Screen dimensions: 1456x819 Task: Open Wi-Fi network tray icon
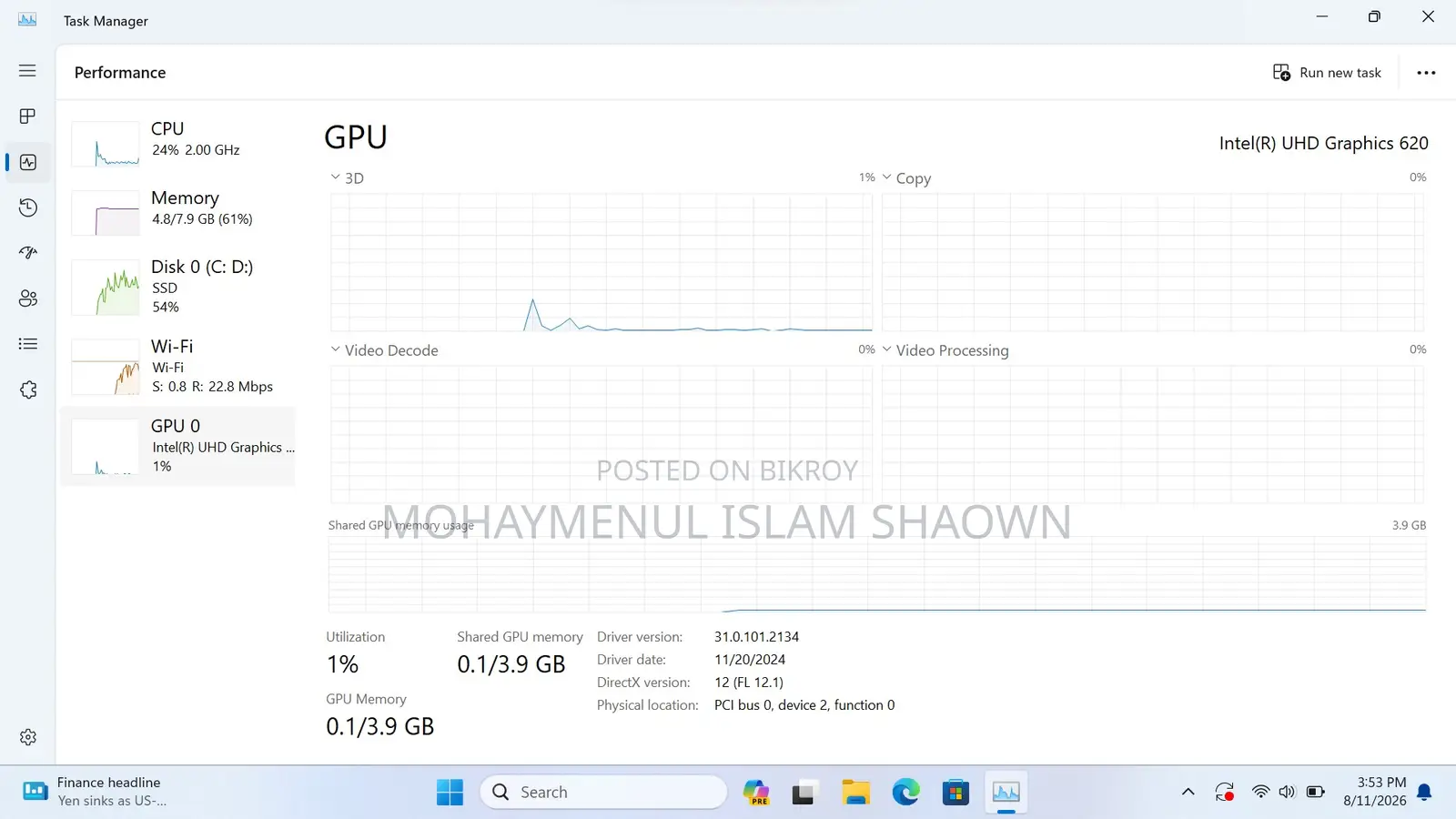pyautogui.click(x=1260, y=793)
